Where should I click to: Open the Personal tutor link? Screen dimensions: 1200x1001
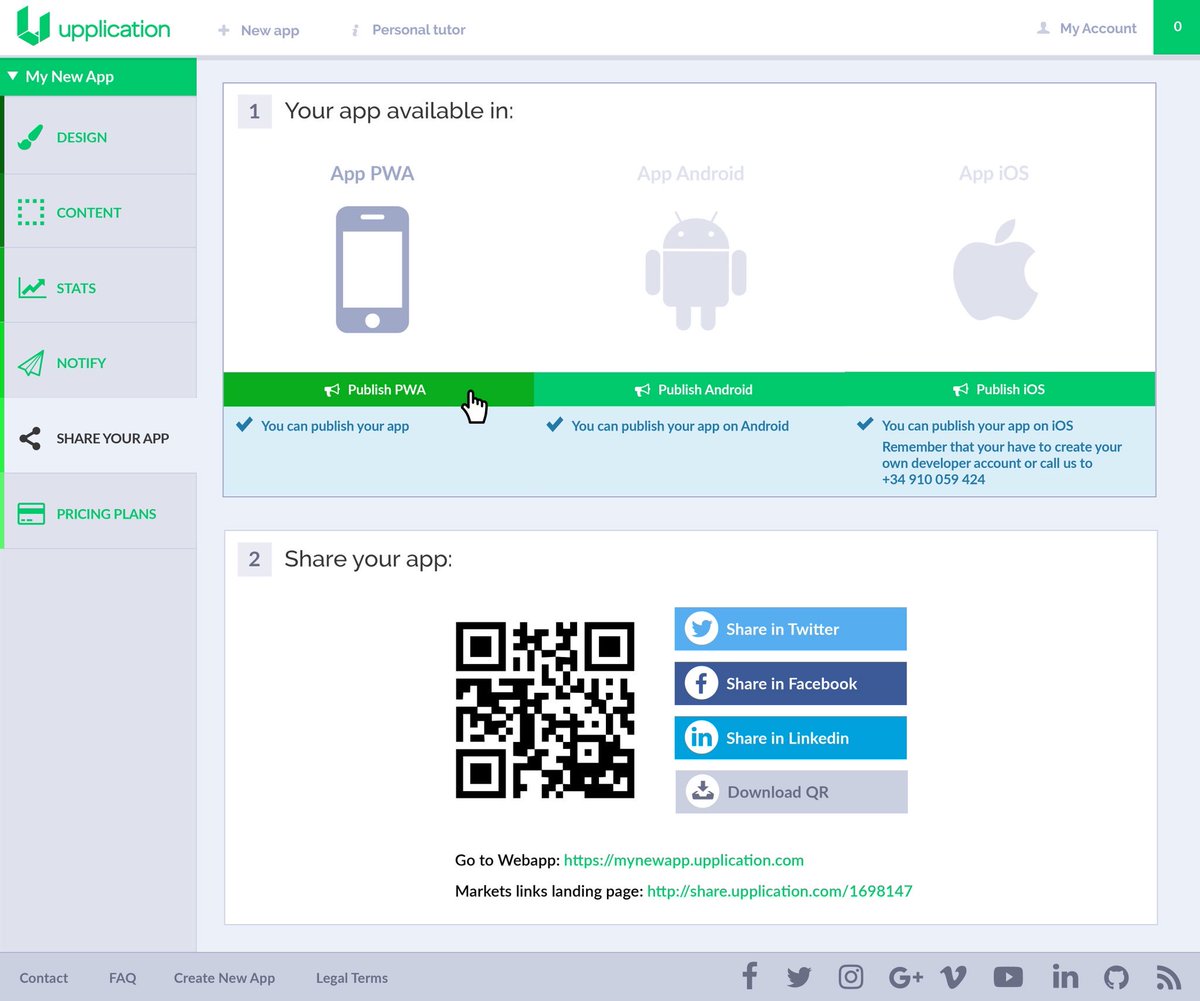[408, 30]
